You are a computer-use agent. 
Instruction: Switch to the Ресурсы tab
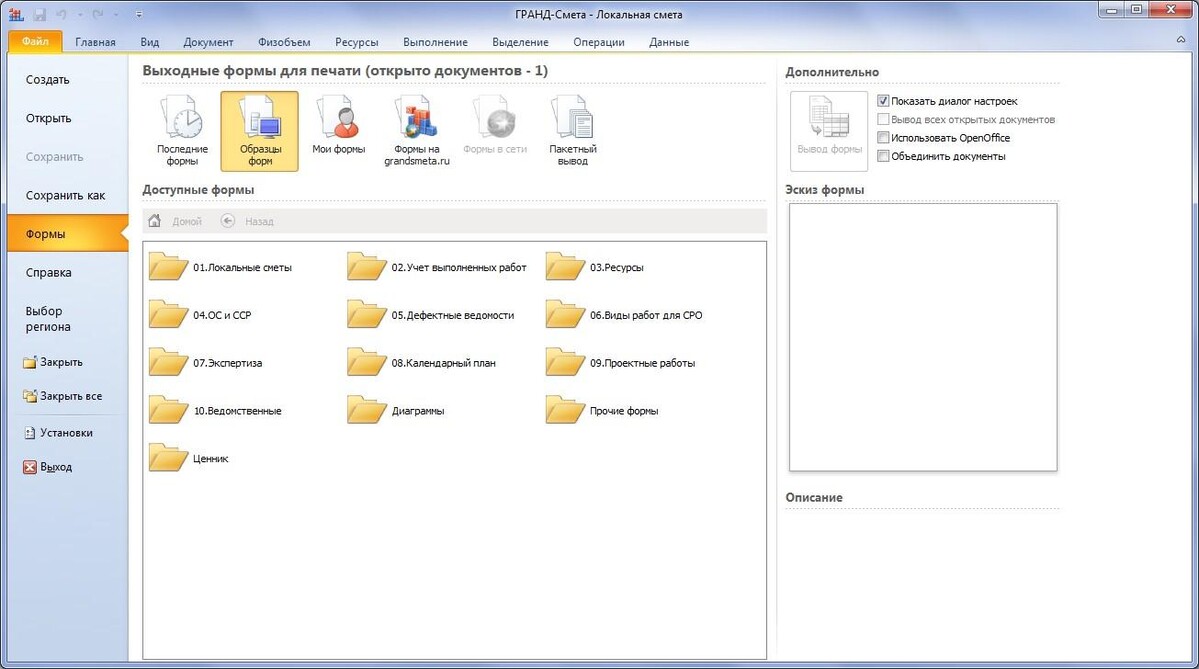(x=356, y=42)
